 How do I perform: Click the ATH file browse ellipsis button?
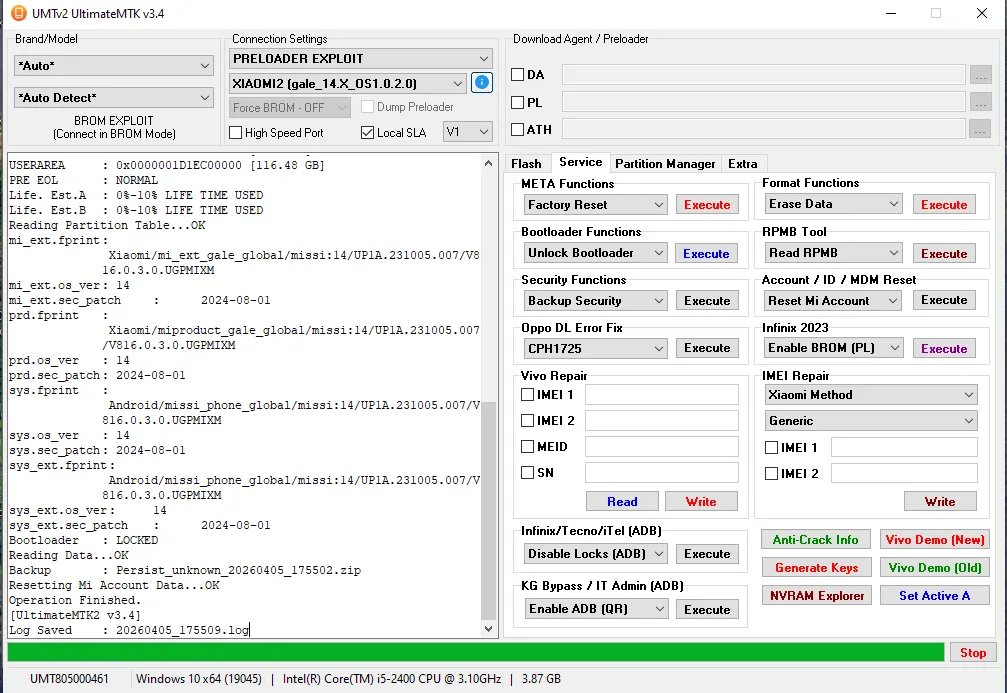pos(980,129)
